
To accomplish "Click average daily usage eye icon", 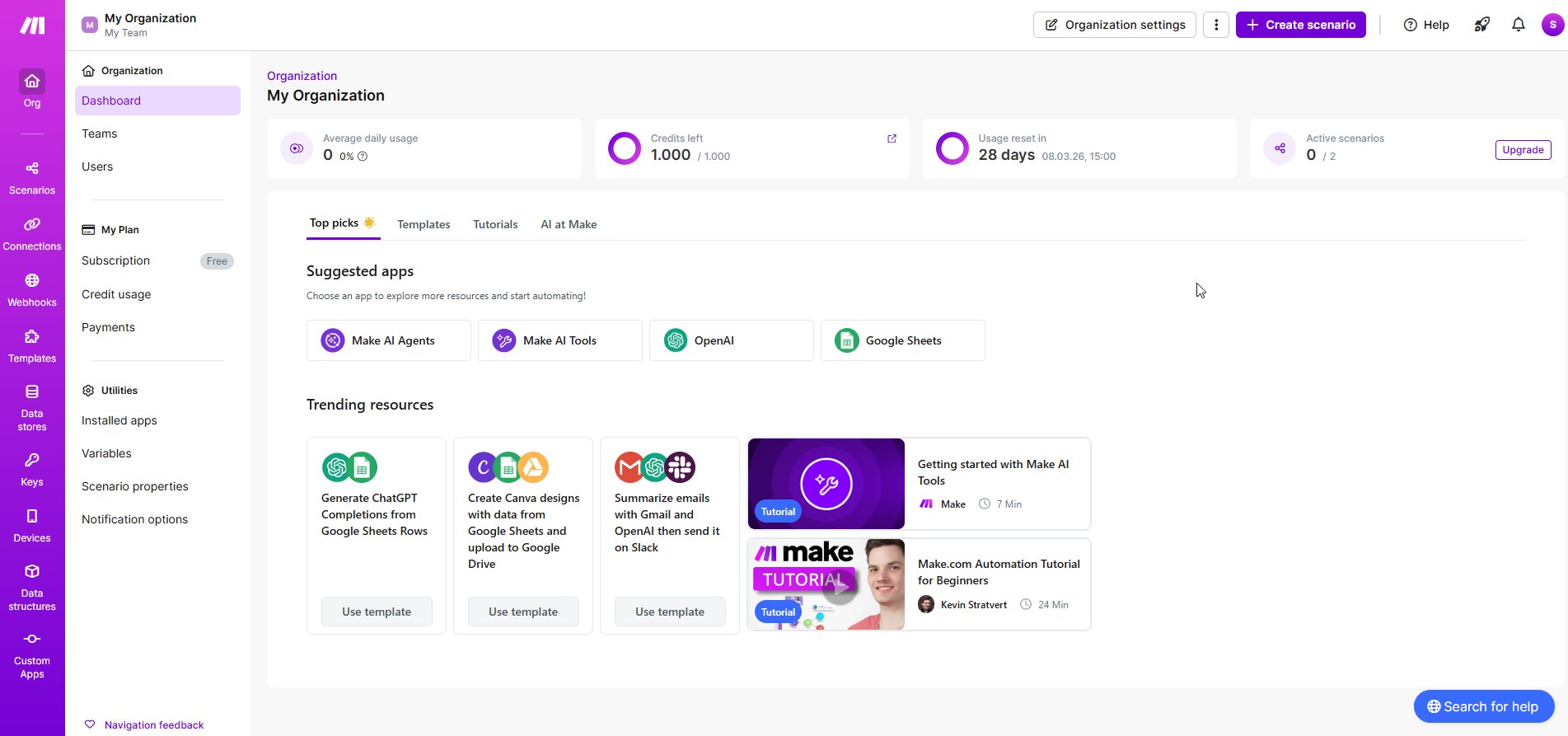I will (x=297, y=148).
